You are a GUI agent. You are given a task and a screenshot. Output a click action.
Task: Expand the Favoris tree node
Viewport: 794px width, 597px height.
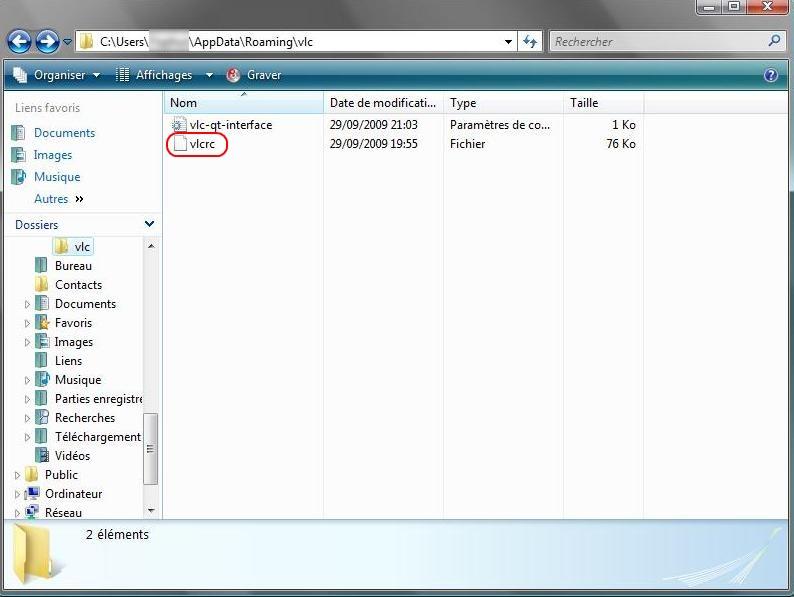click(27, 323)
